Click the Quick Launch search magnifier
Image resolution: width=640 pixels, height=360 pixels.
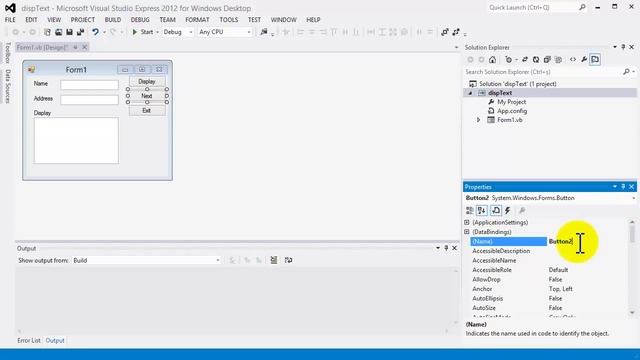(x=582, y=7)
